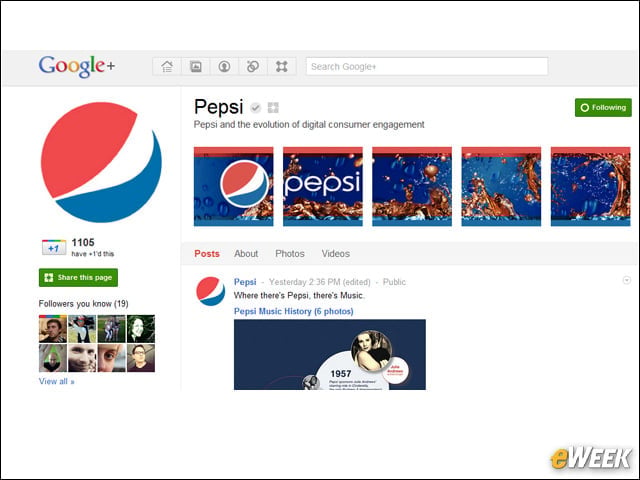
Task: Click in the Search Google+ field
Action: [427, 66]
